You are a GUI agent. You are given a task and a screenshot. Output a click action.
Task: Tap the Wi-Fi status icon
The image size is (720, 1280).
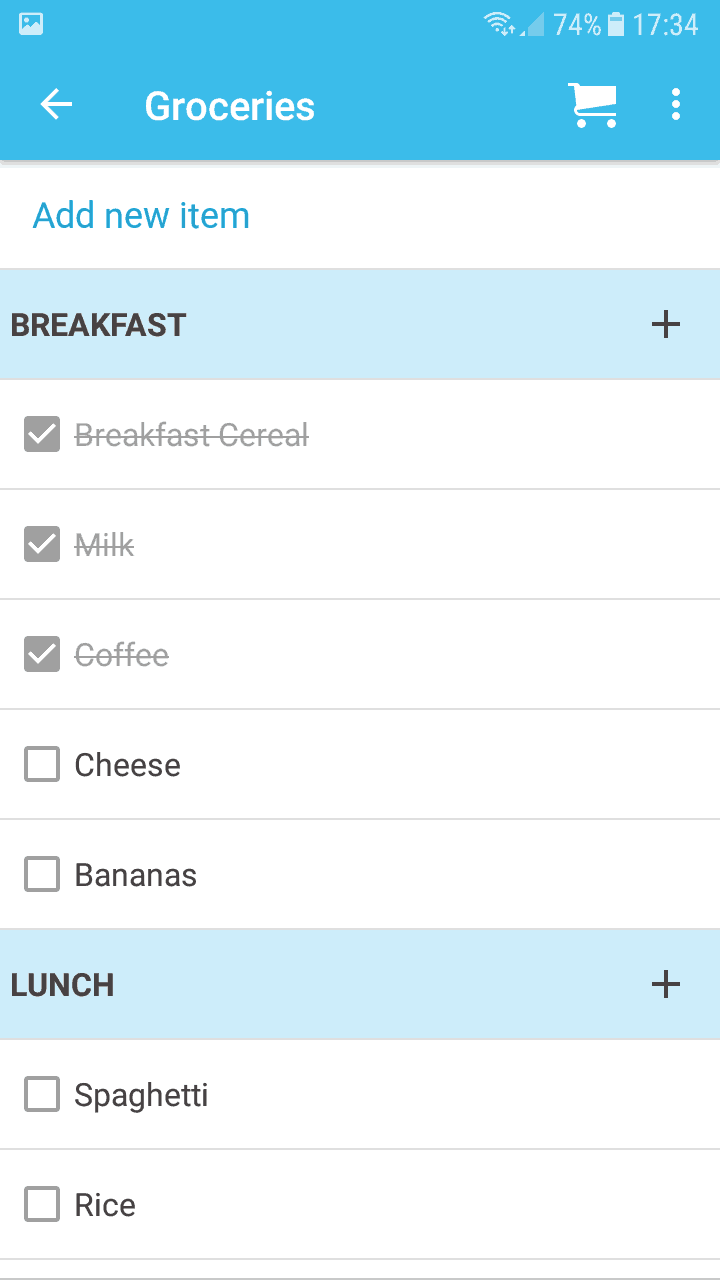[498, 24]
